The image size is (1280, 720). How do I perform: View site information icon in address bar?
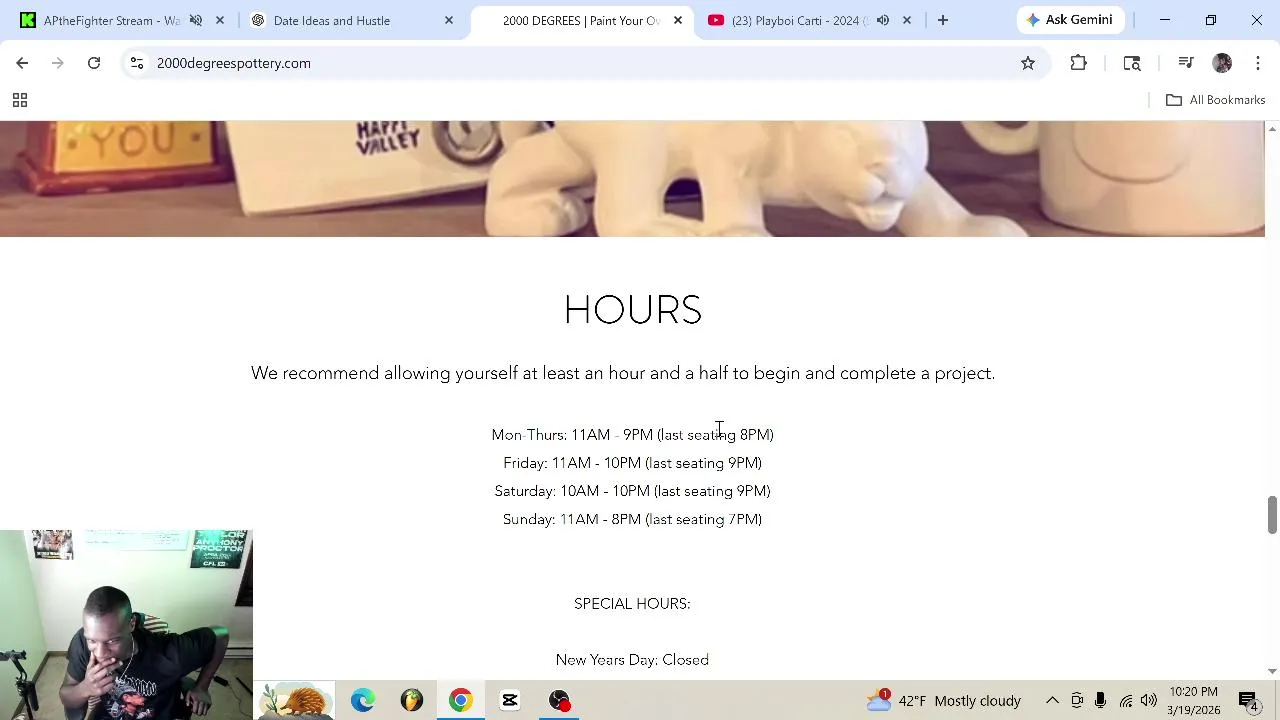click(137, 63)
